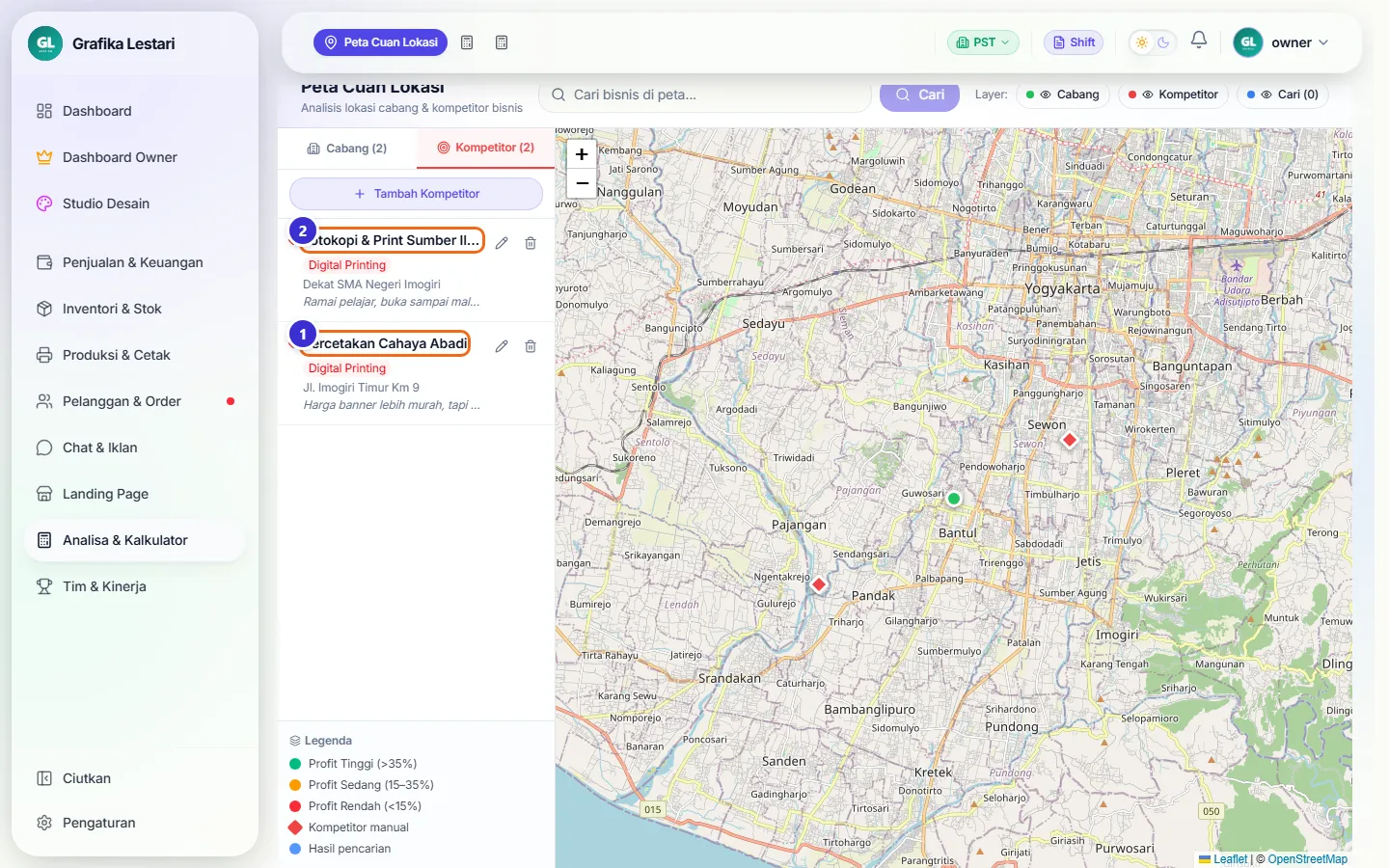Open the OpenStreetMap attribution link
Image resolution: width=1389 pixels, height=868 pixels.
pyautogui.click(x=1307, y=859)
